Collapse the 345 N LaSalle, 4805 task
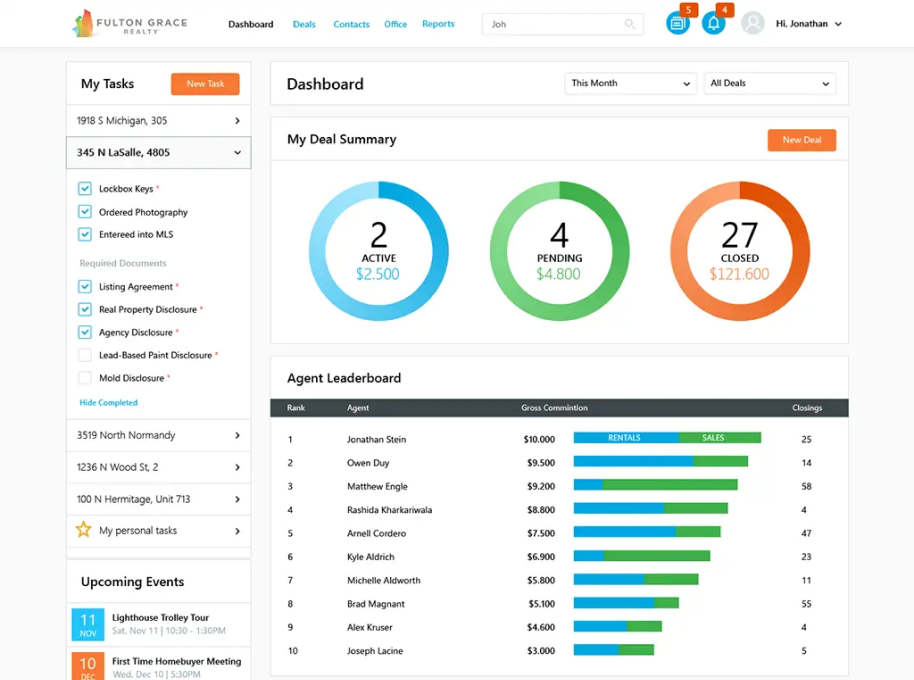 pos(159,153)
